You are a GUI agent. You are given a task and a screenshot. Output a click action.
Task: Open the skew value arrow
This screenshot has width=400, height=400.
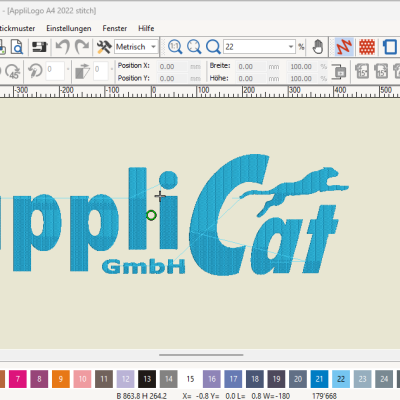pos(112,69)
